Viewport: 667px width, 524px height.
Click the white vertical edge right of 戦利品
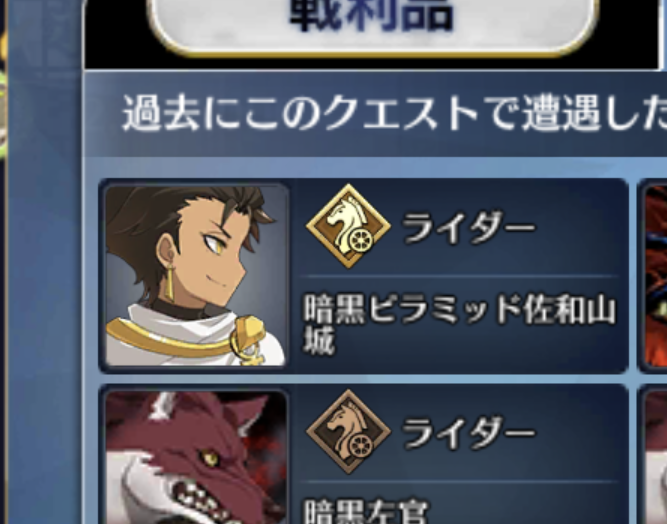point(661,34)
